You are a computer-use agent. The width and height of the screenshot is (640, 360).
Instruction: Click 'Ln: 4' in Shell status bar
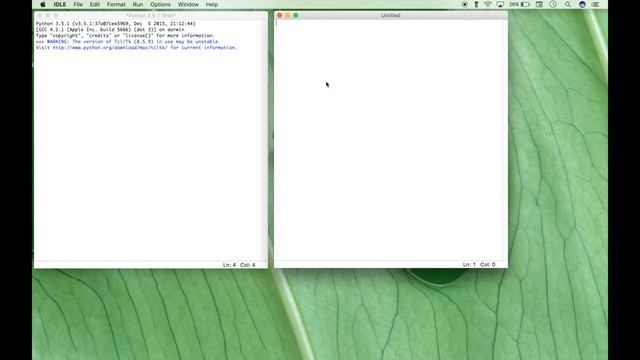point(229,265)
